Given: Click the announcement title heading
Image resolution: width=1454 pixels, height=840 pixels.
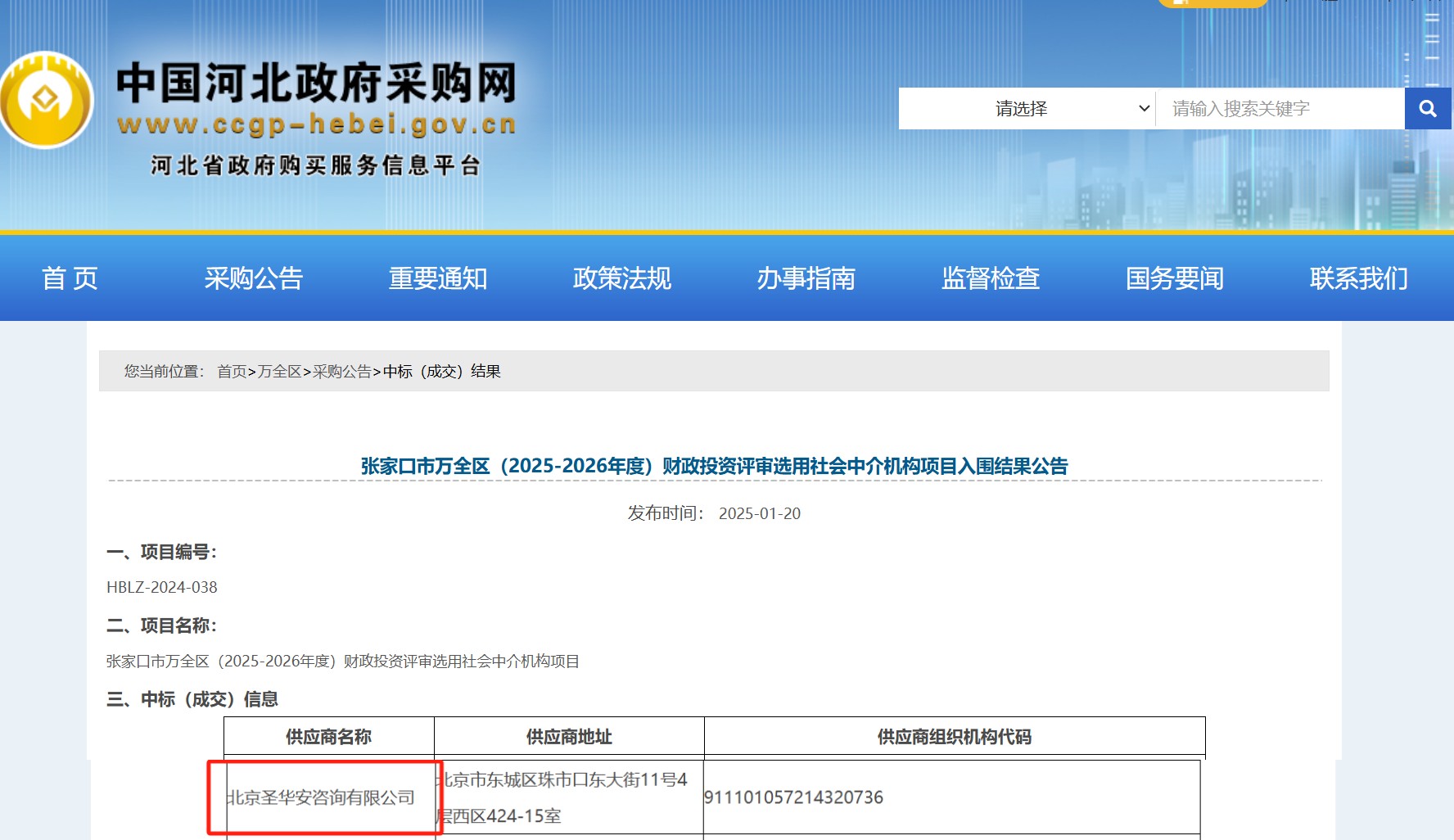Looking at the screenshot, I should point(715,466).
